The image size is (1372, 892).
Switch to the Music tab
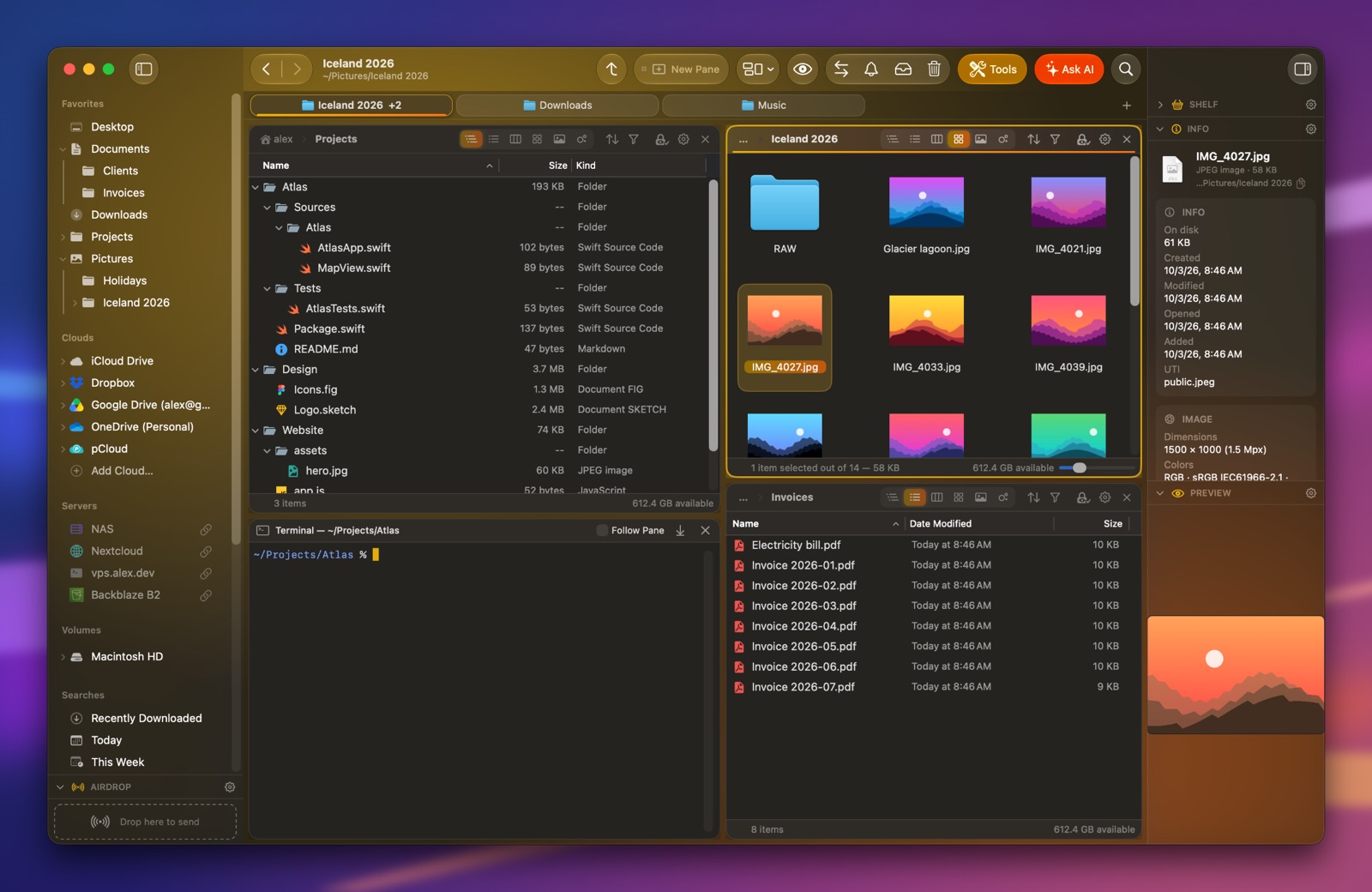coord(763,105)
